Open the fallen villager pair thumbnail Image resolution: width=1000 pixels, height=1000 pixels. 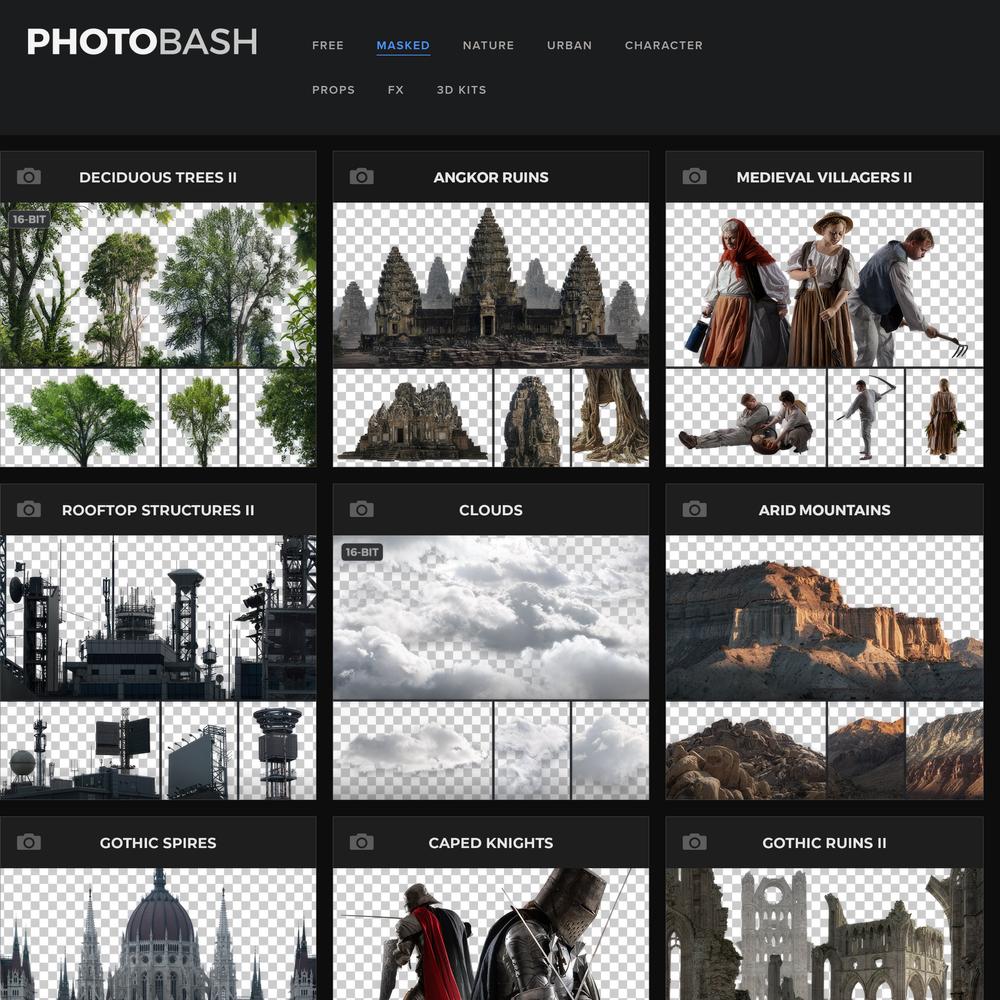click(746, 418)
